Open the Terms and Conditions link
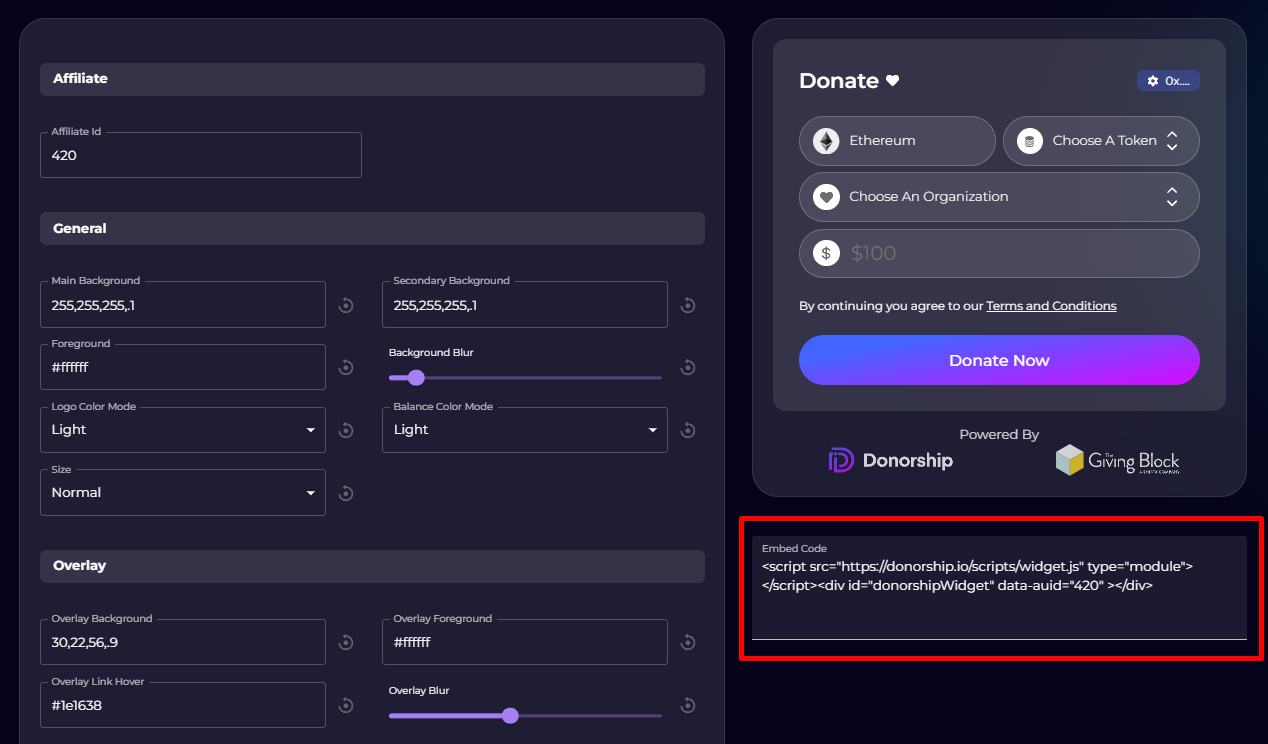Screen dimensions: 1268x744 (x=1051, y=306)
